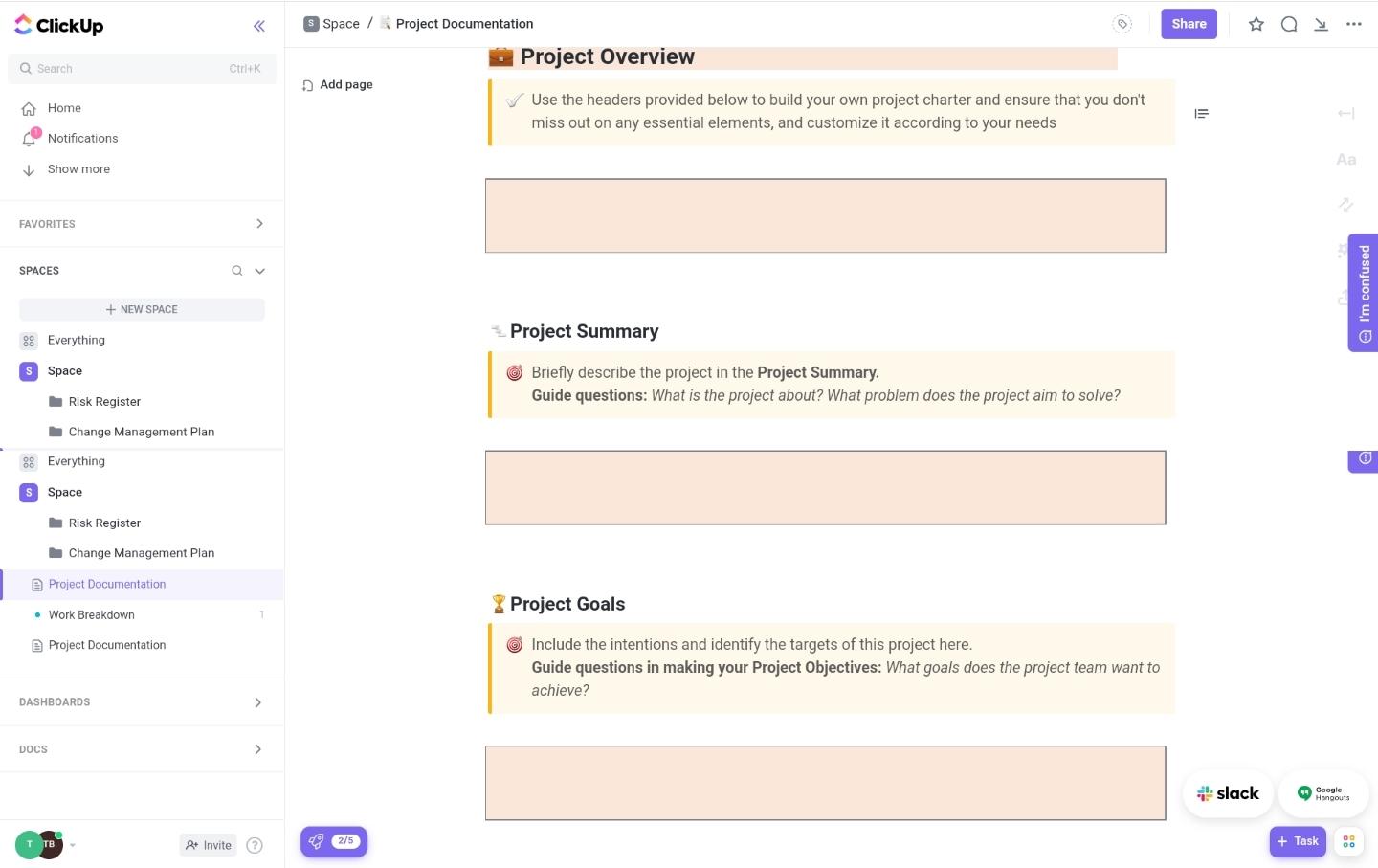This screenshot has width=1378, height=868.
Task: Open the quick actions grid icon
Action: tap(1348, 841)
